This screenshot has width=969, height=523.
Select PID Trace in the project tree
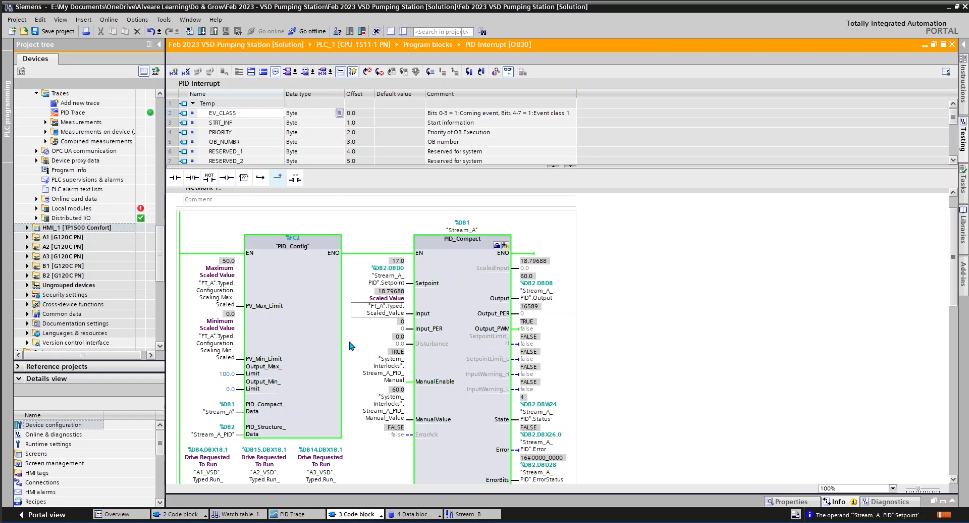tap(72, 112)
